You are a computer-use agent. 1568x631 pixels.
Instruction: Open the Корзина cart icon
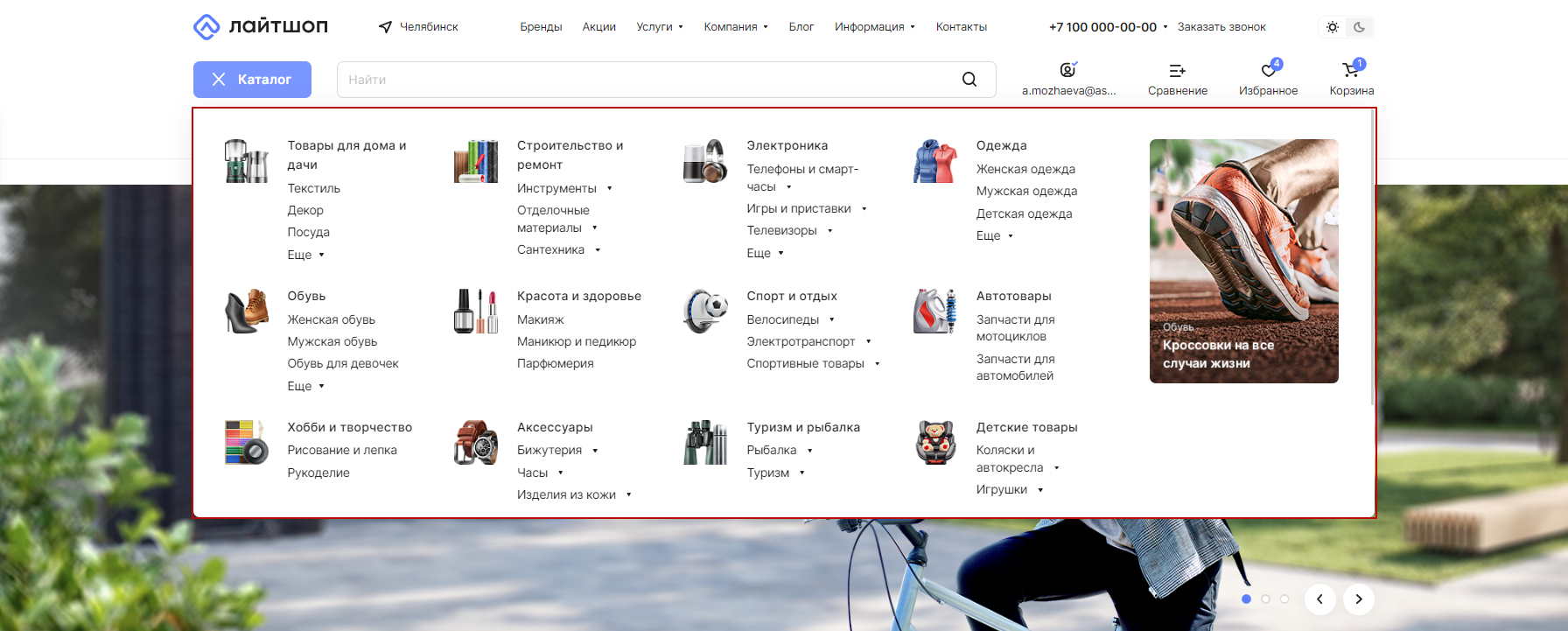[1352, 70]
